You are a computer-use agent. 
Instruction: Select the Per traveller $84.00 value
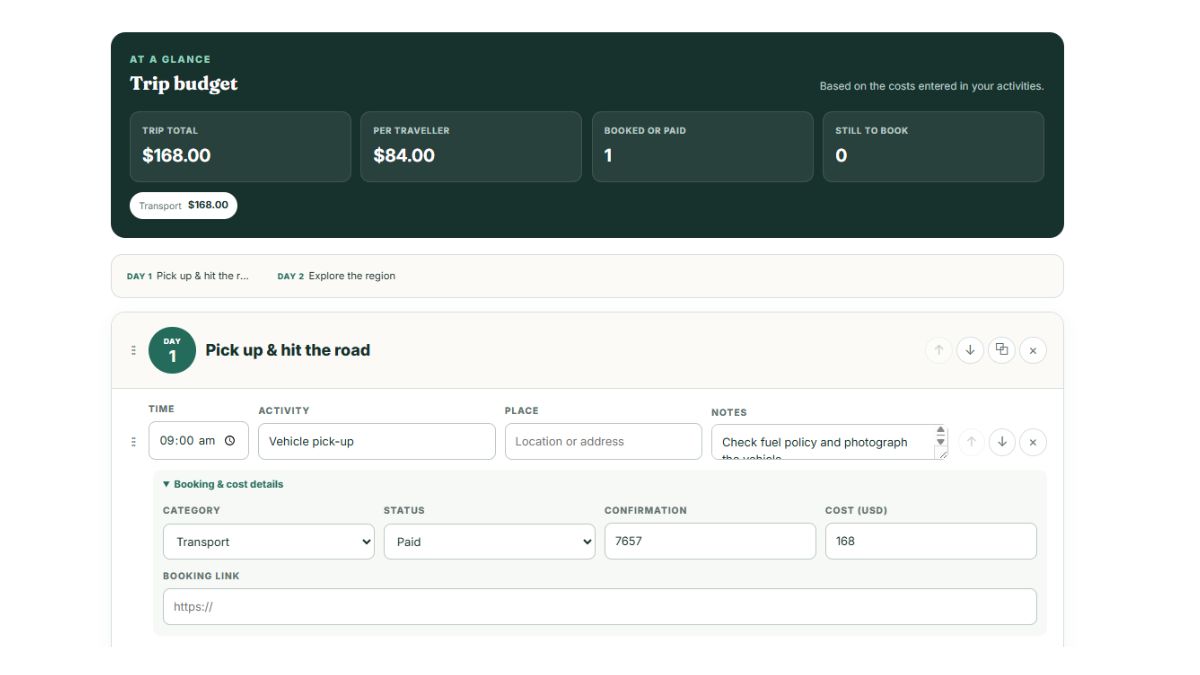tap(404, 155)
